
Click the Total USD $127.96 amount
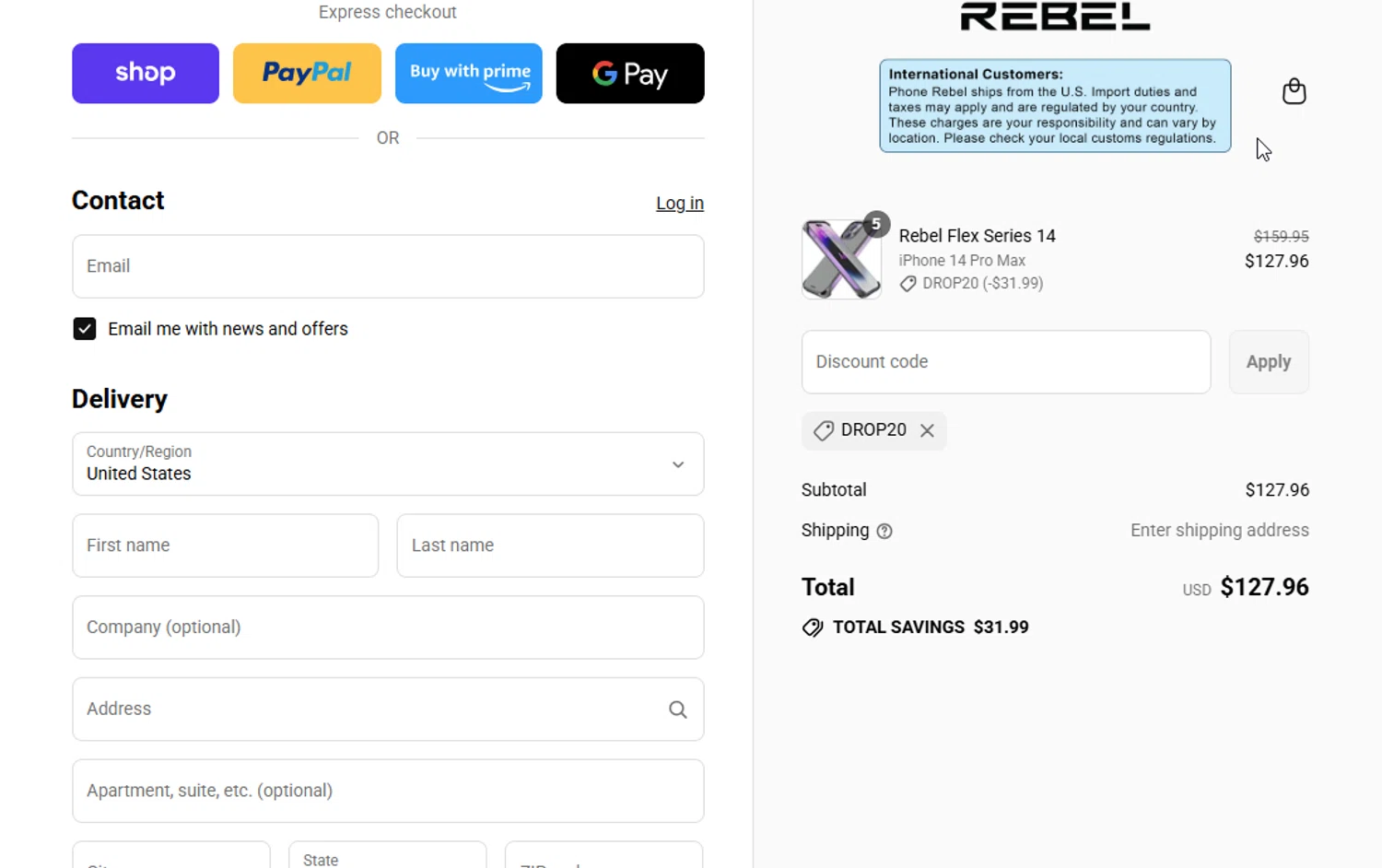coord(1246,587)
